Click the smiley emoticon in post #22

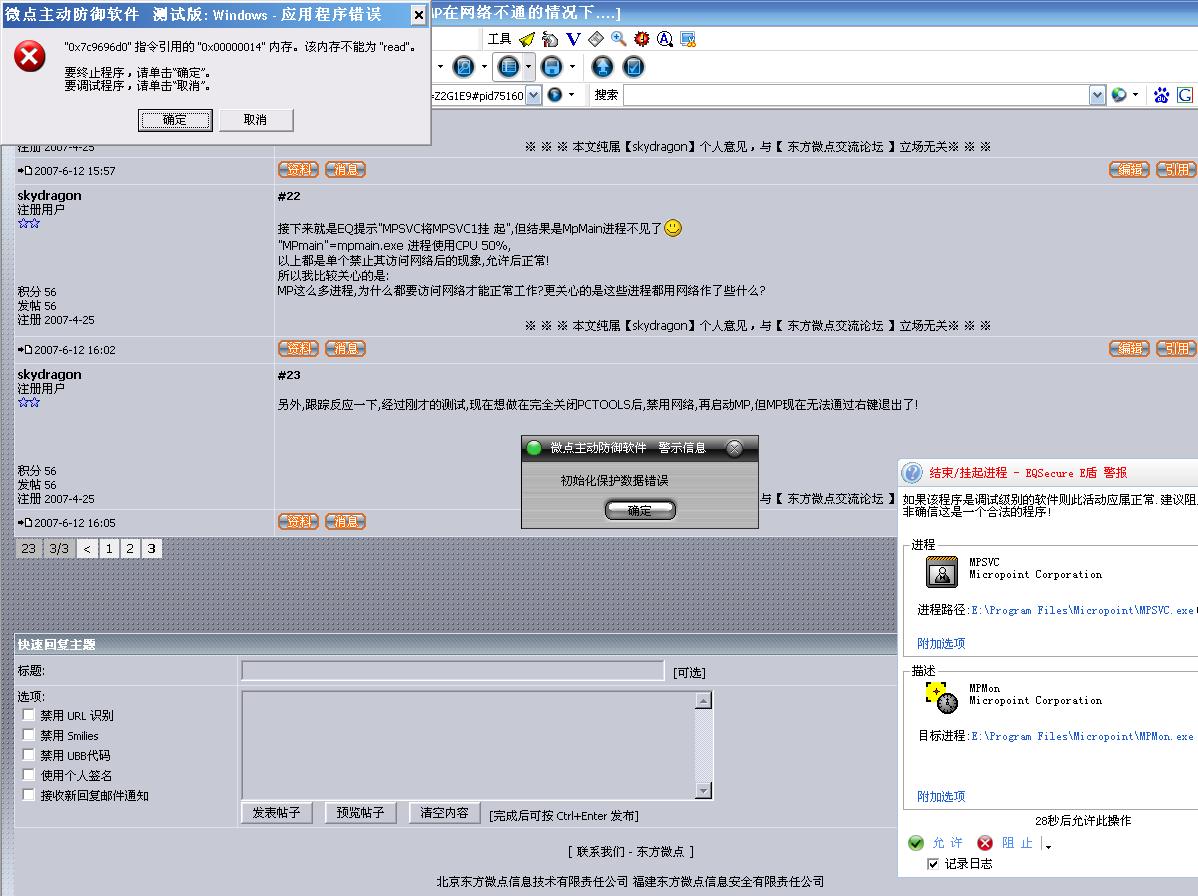coord(673,228)
